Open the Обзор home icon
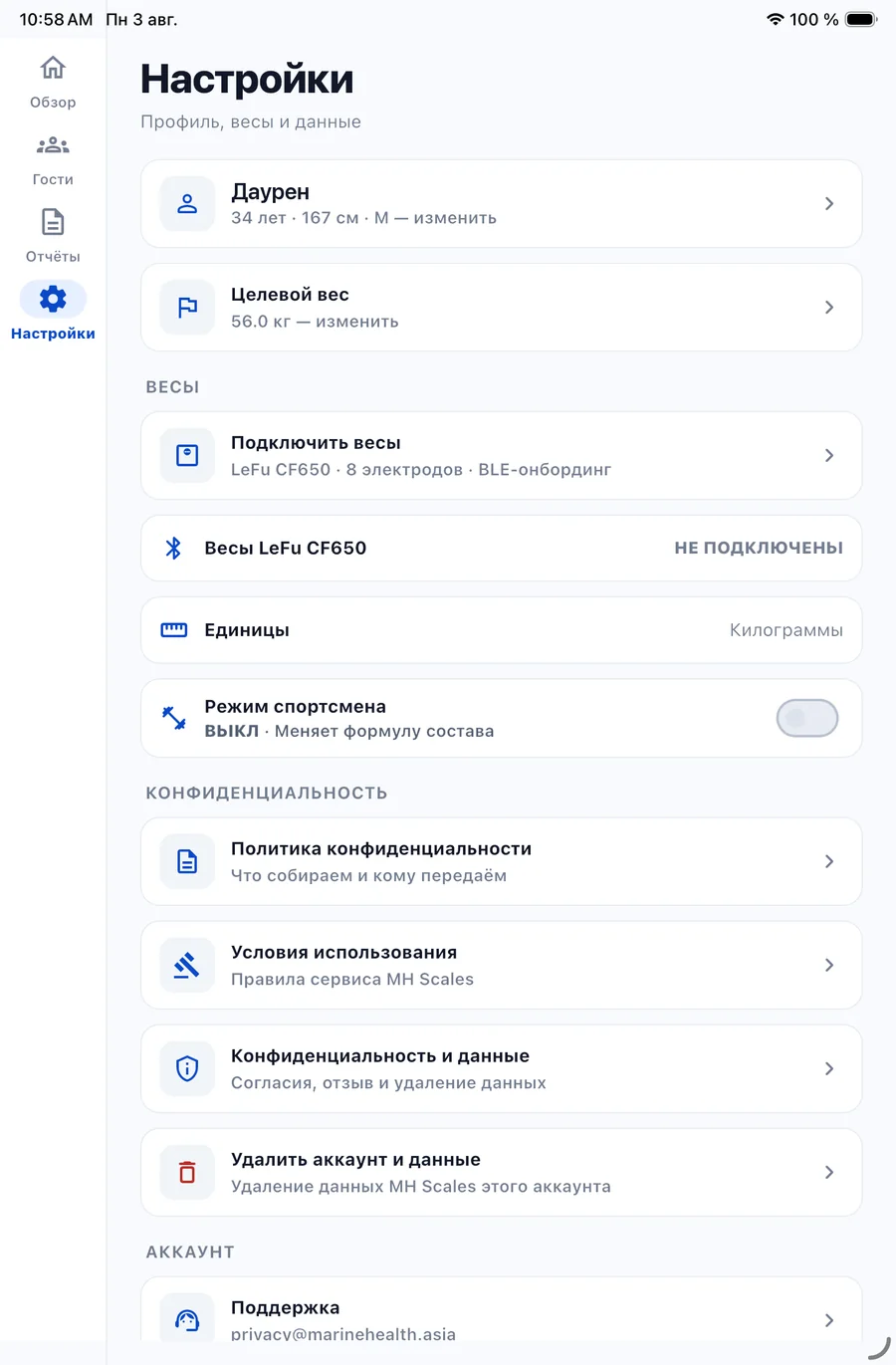Image resolution: width=896 pixels, height=1365 pixels. pos(53,68)
